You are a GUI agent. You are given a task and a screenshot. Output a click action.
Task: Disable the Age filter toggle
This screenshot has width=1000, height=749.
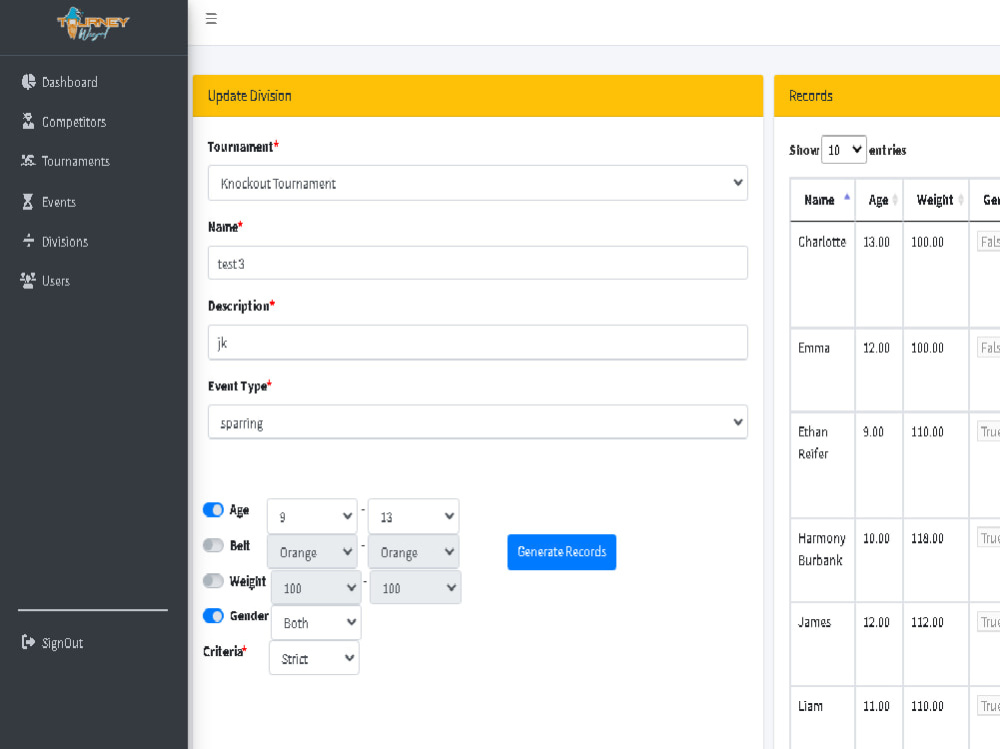[213, 510]
